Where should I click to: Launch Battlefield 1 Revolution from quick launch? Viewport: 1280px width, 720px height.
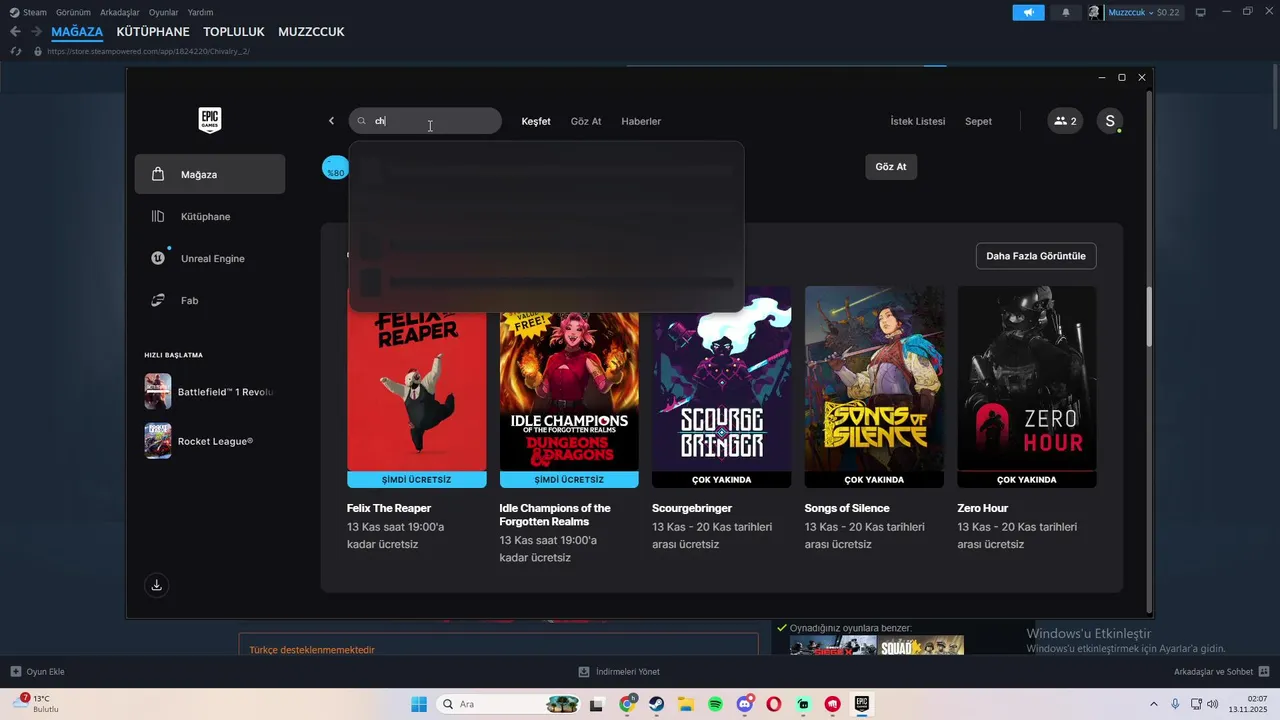click(209, 392)
